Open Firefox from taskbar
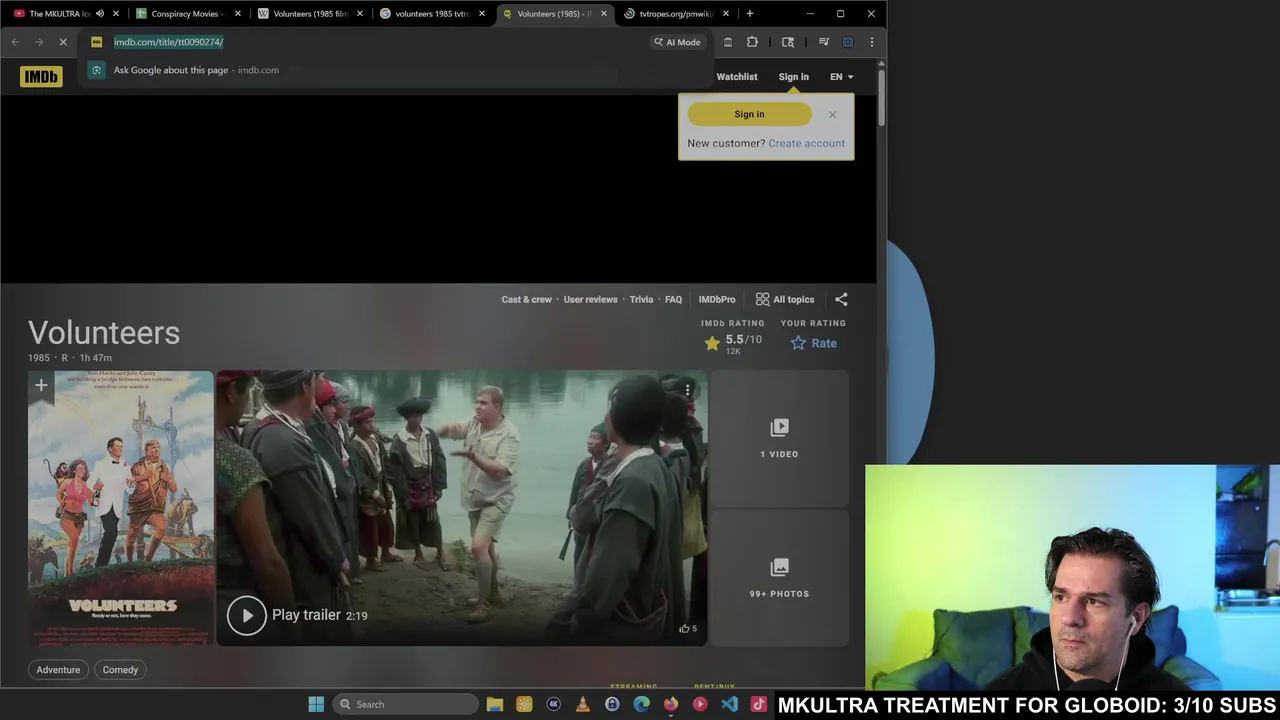 click(670, 704)
